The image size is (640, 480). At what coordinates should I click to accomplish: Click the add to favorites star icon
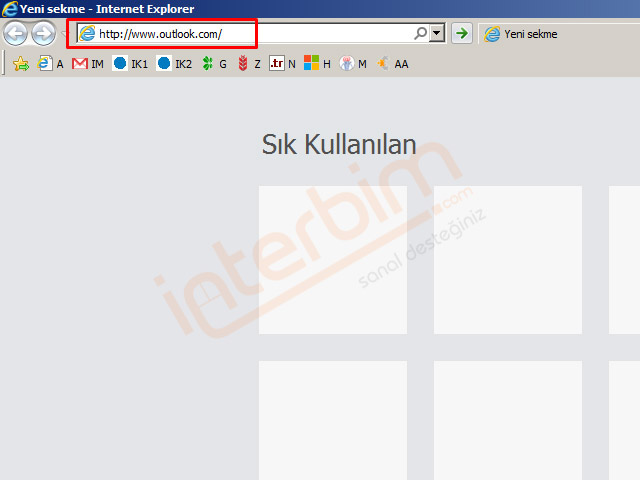(21, 64)
